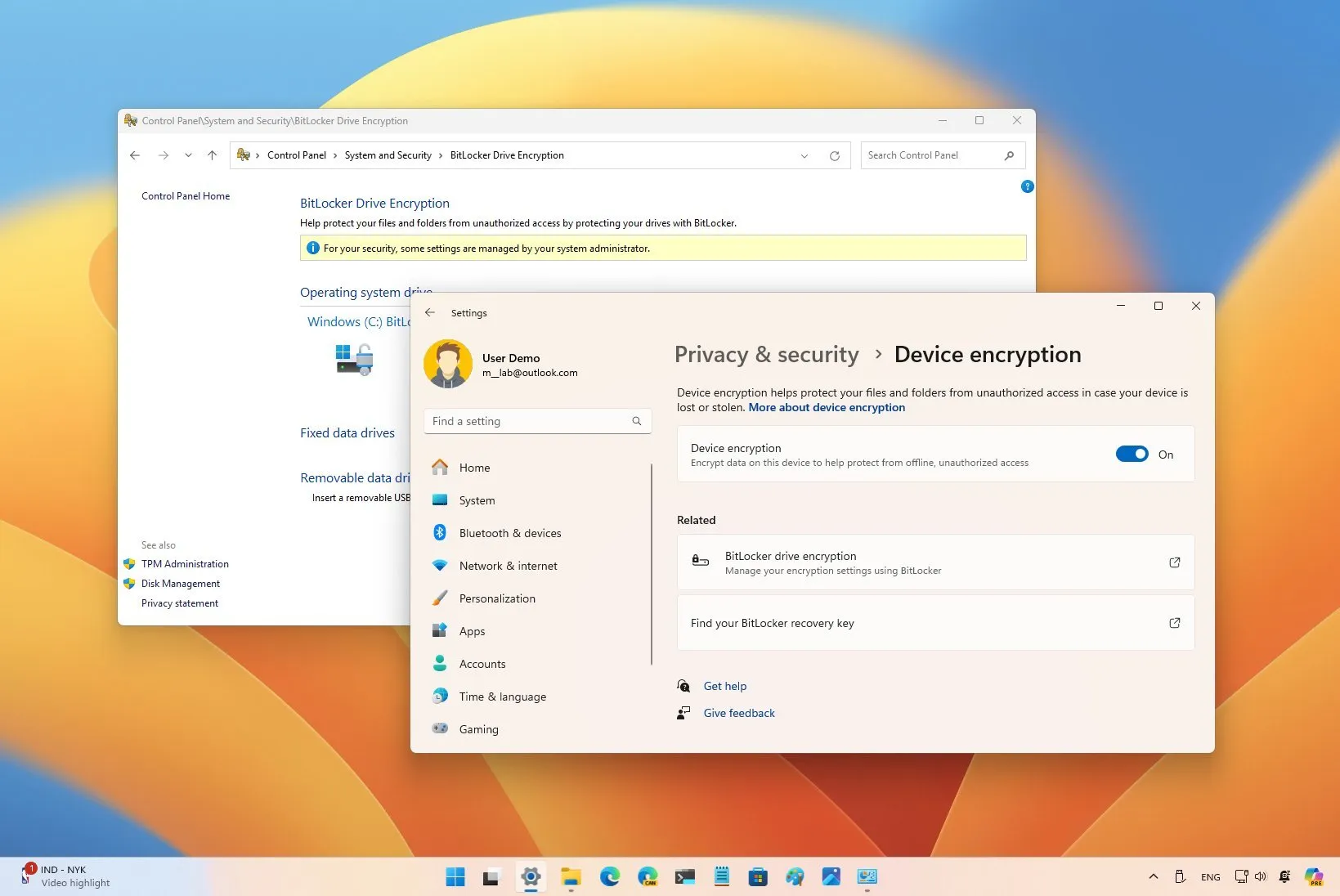
Task: Open Microsoft Edge from the taskbar
Action: coord(610,876)
